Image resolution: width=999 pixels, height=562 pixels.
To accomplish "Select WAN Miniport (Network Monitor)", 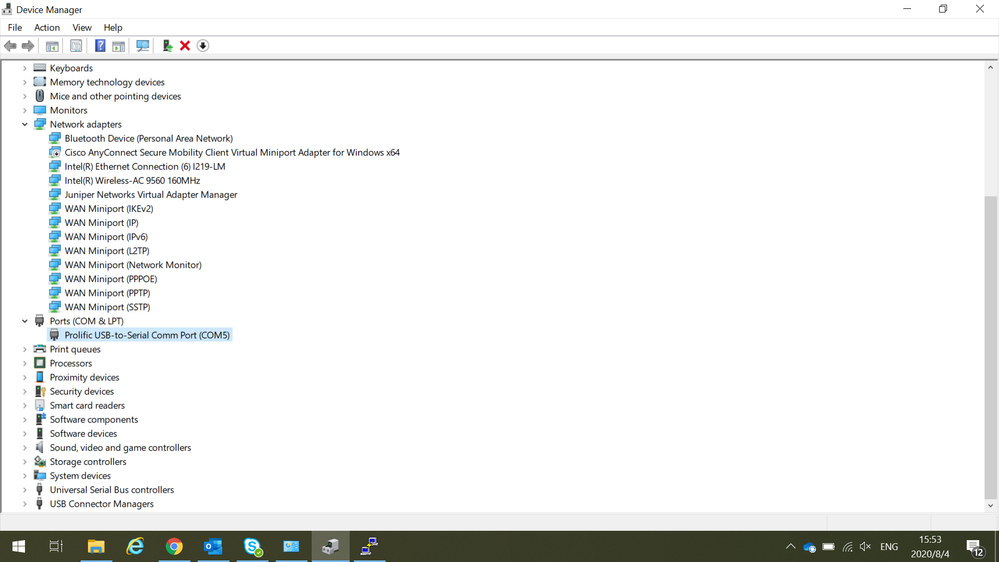I will 133,265.
